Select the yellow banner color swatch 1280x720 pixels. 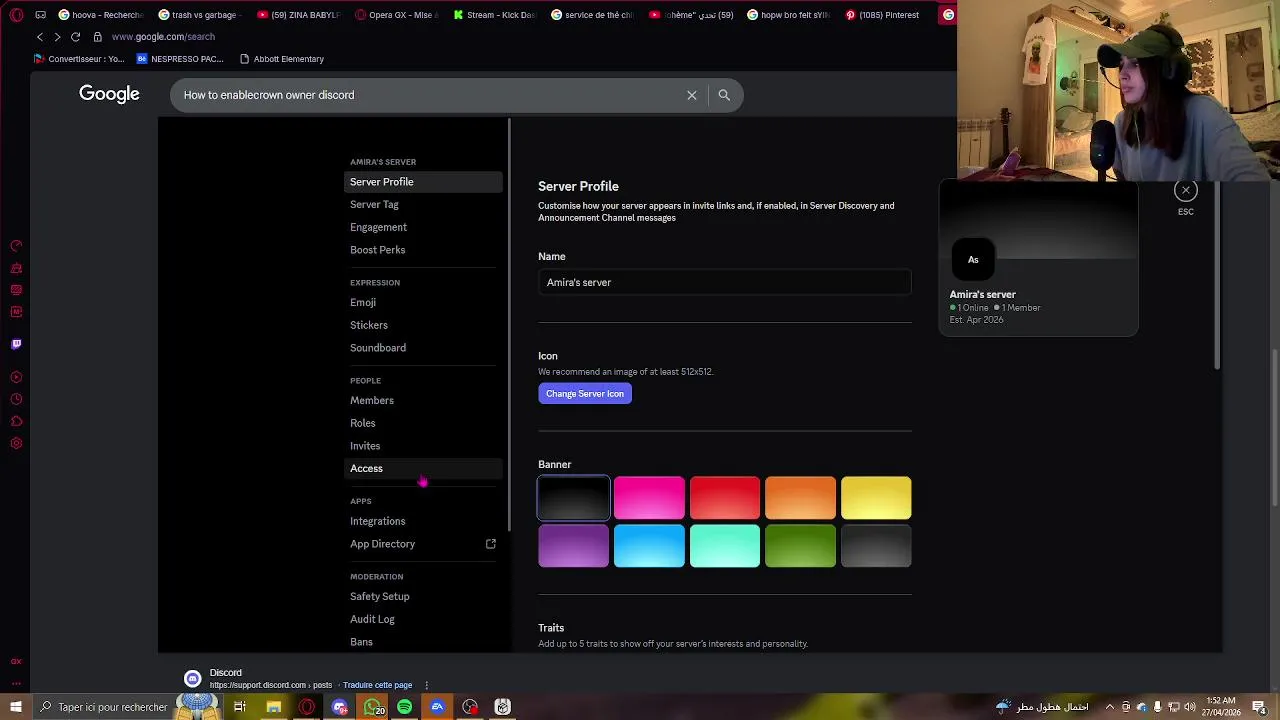[876, 498]
